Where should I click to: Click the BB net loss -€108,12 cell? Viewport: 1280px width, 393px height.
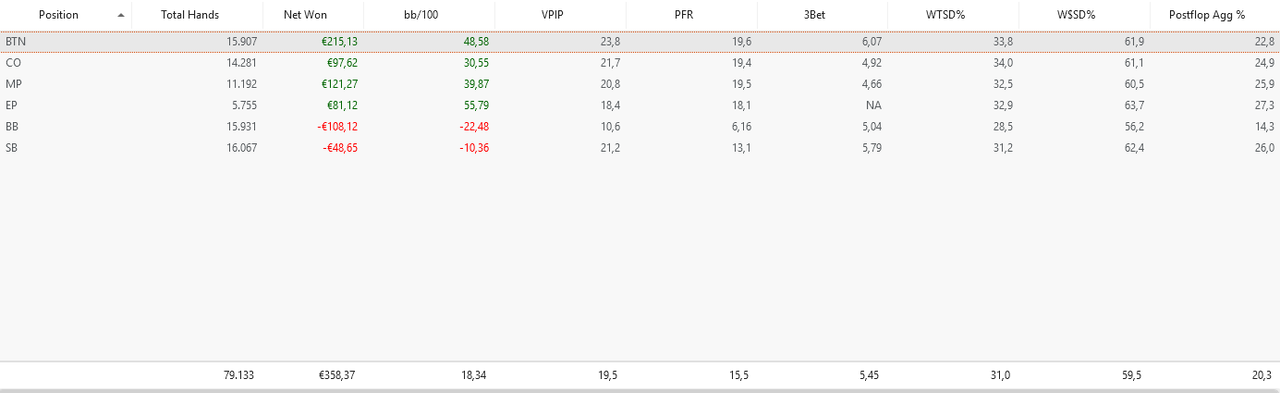(x=332, y=126)
